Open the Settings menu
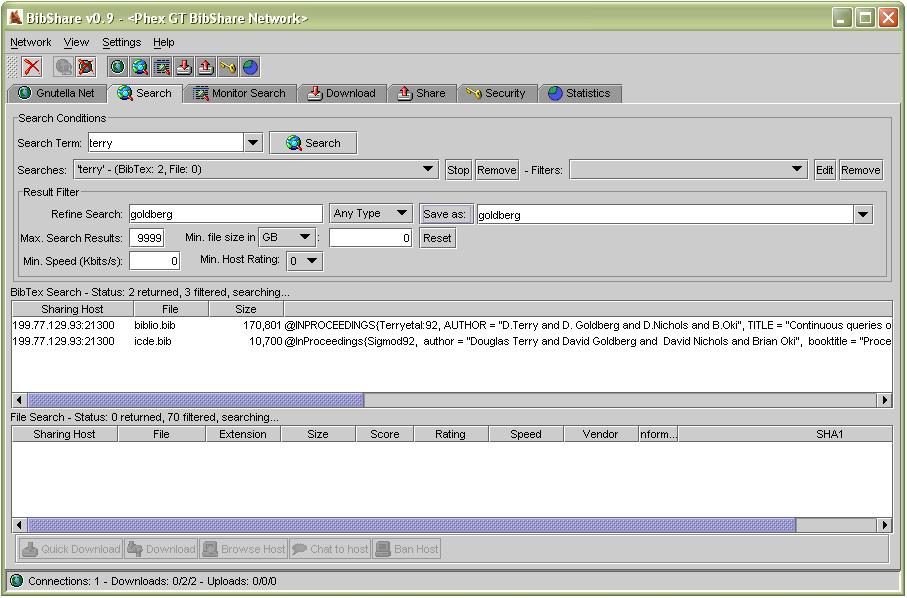907x598 pixels. click(x=121, y=42)
